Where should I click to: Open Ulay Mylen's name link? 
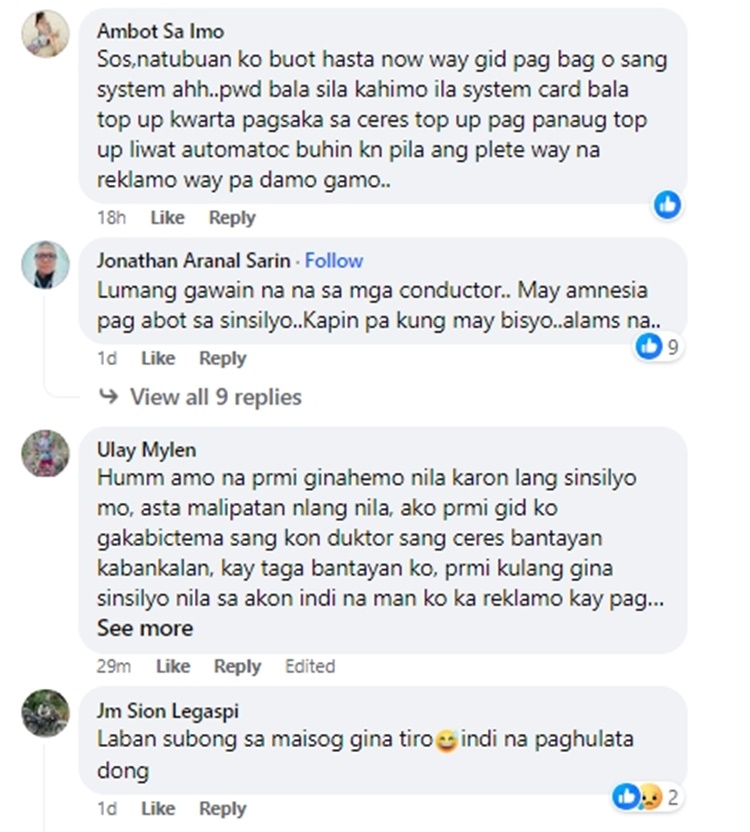coord(146,450)
